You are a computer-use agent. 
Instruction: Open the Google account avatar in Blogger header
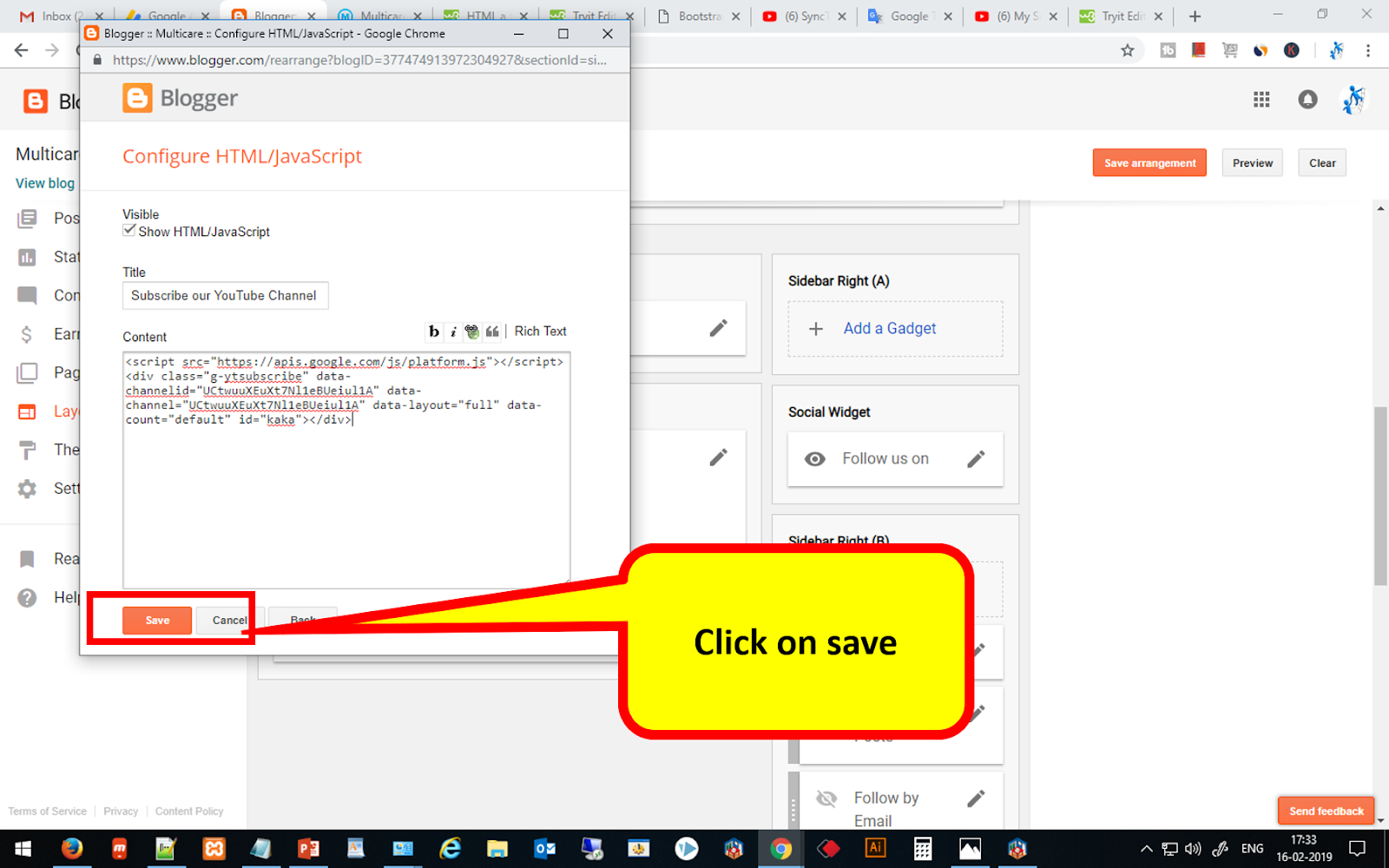coord(1353,100)
